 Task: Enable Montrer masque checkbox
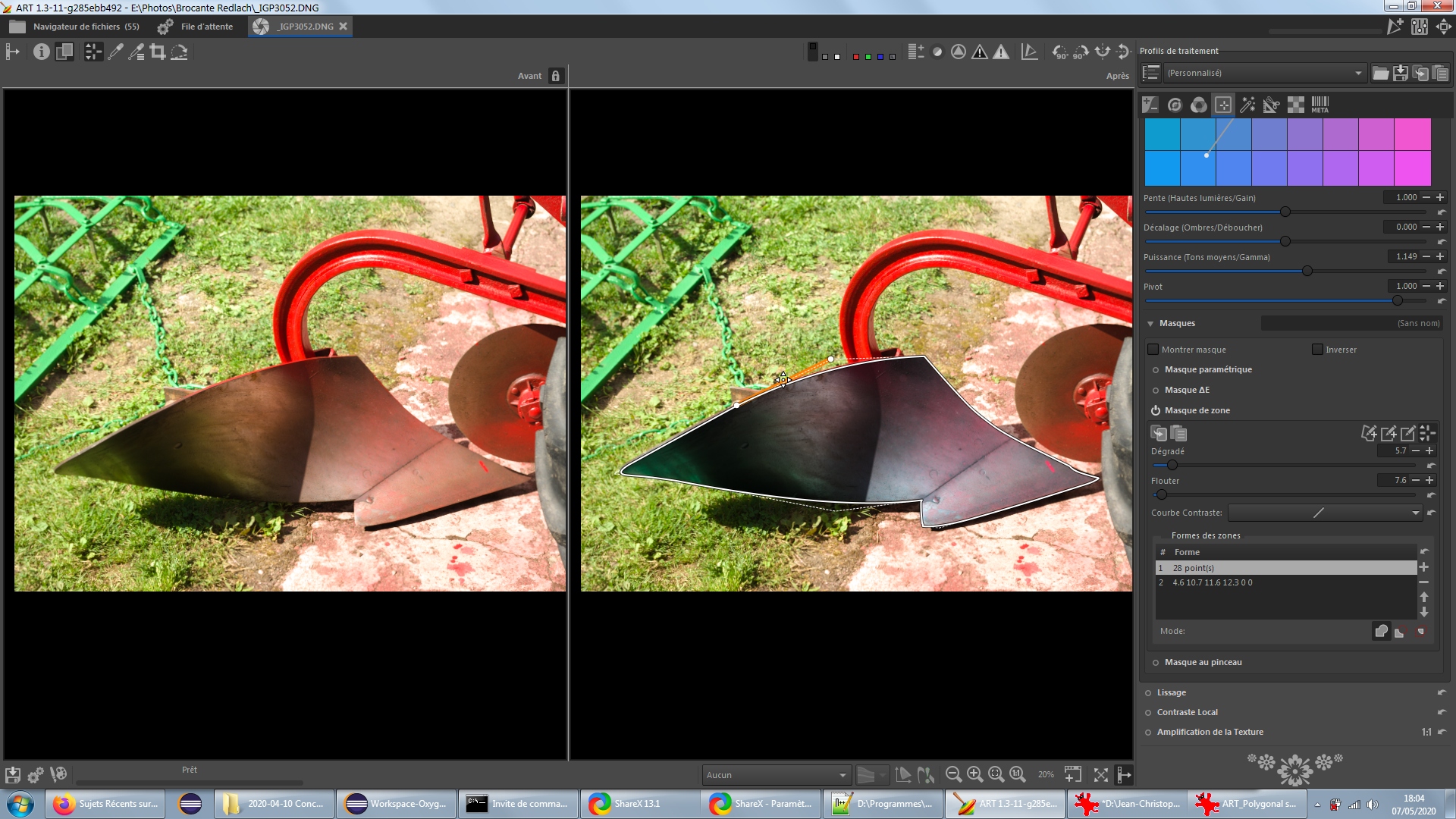1153,350
